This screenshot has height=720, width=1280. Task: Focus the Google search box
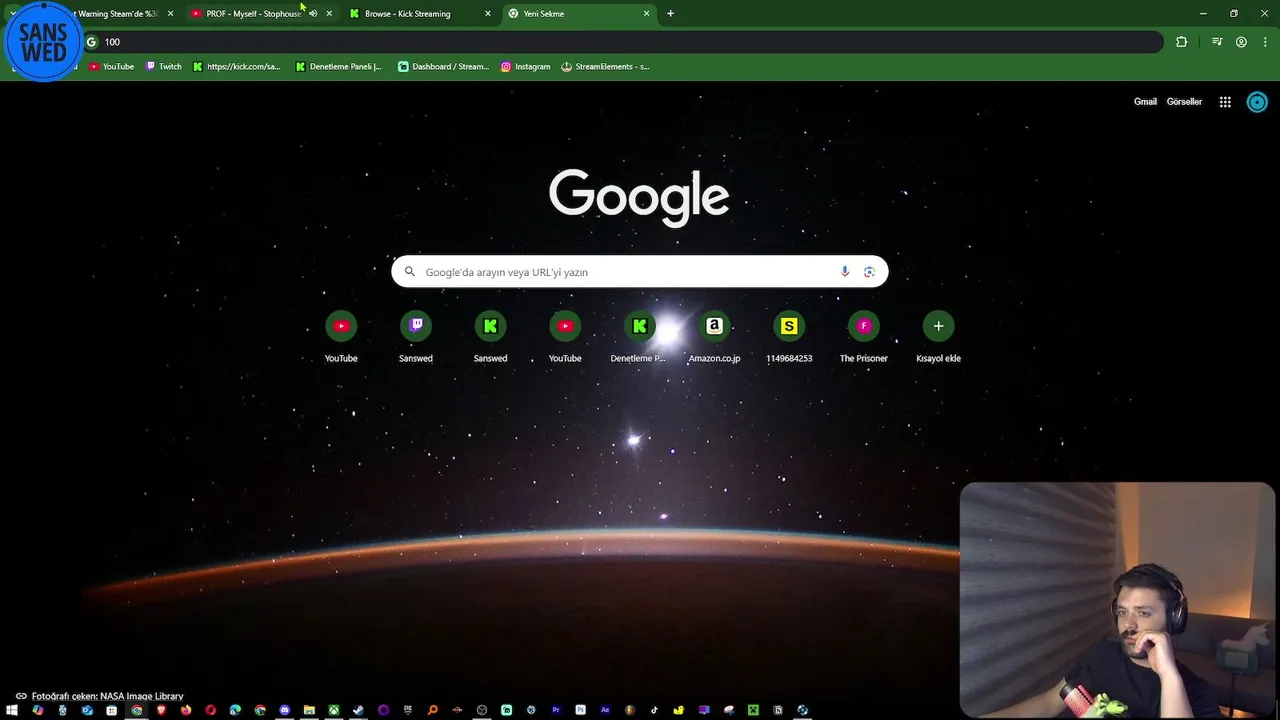coord(639,272)
